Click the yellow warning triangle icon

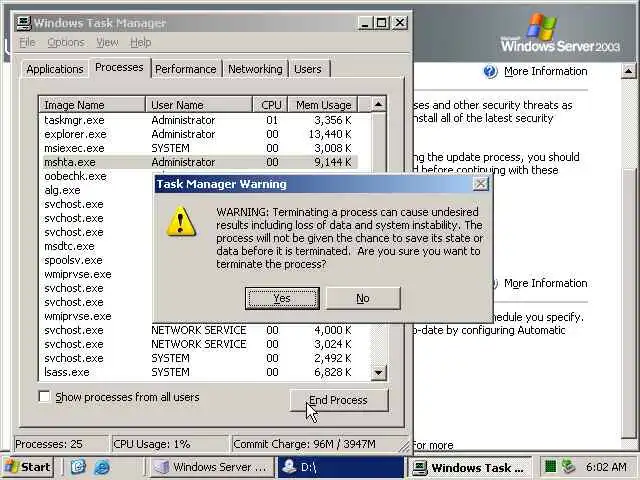click(181, 222)
